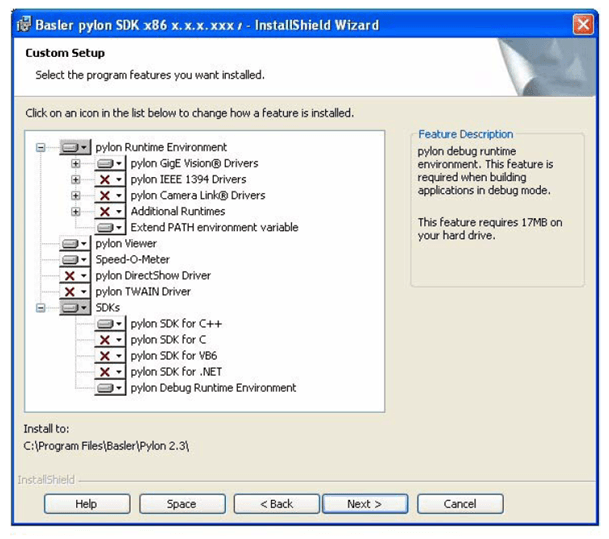
Task: Select the Speed-O-Meter label
Action: coord(132,259)
